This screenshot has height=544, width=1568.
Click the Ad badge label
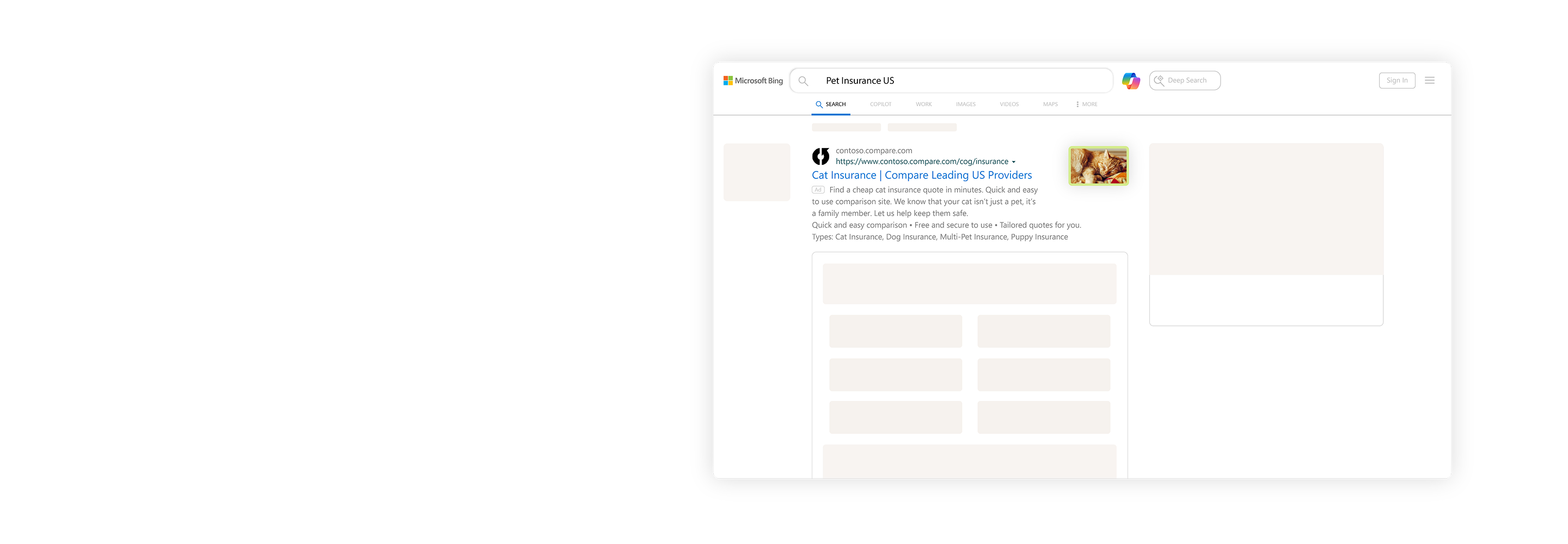click(818, 190)
